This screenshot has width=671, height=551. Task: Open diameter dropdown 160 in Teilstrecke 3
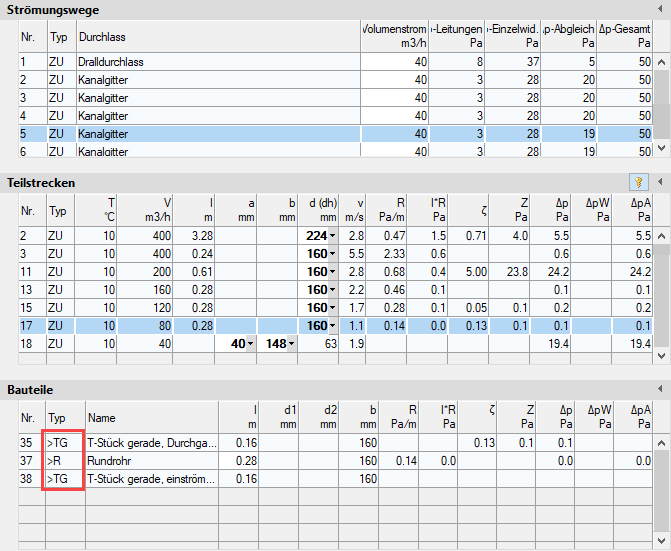[x=333, y=254]
